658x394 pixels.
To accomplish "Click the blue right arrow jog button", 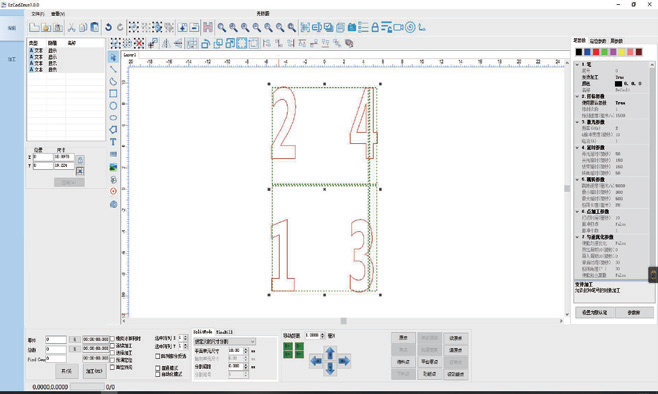I will click(x=344, y=361).
